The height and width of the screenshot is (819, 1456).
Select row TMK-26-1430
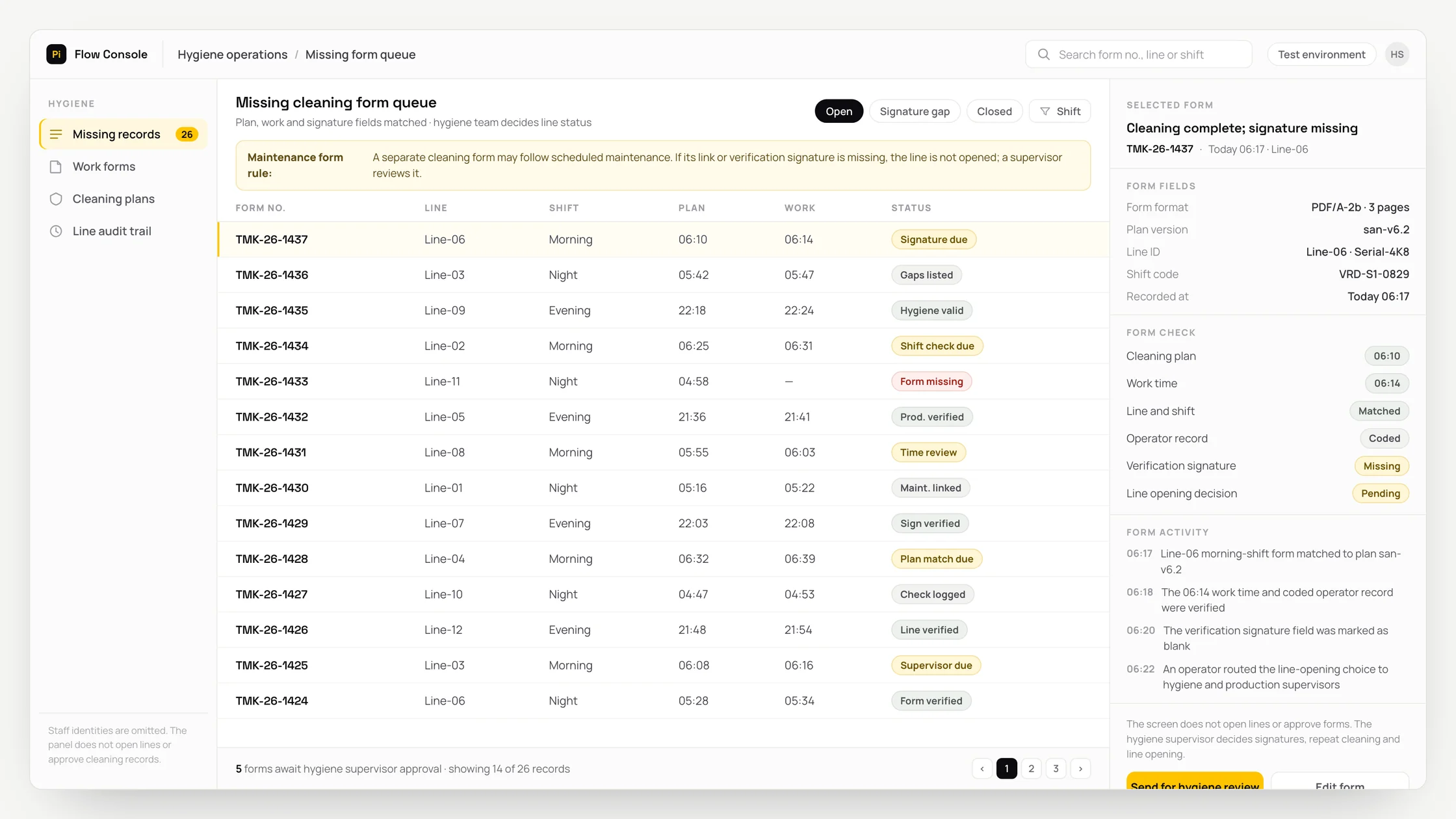pos(663,487)
